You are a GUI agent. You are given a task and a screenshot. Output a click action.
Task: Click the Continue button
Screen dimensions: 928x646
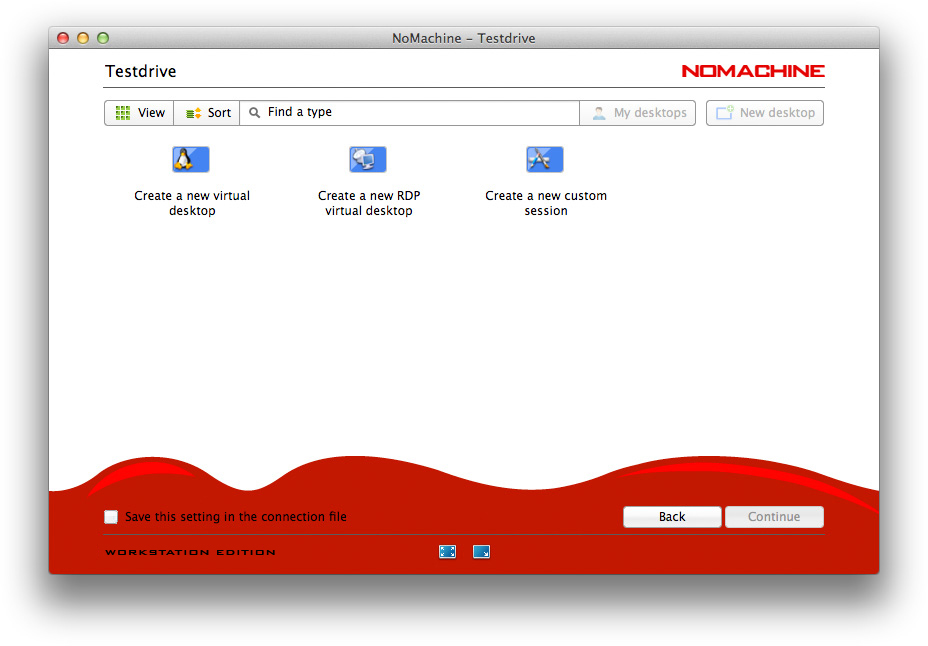[774, 516]
